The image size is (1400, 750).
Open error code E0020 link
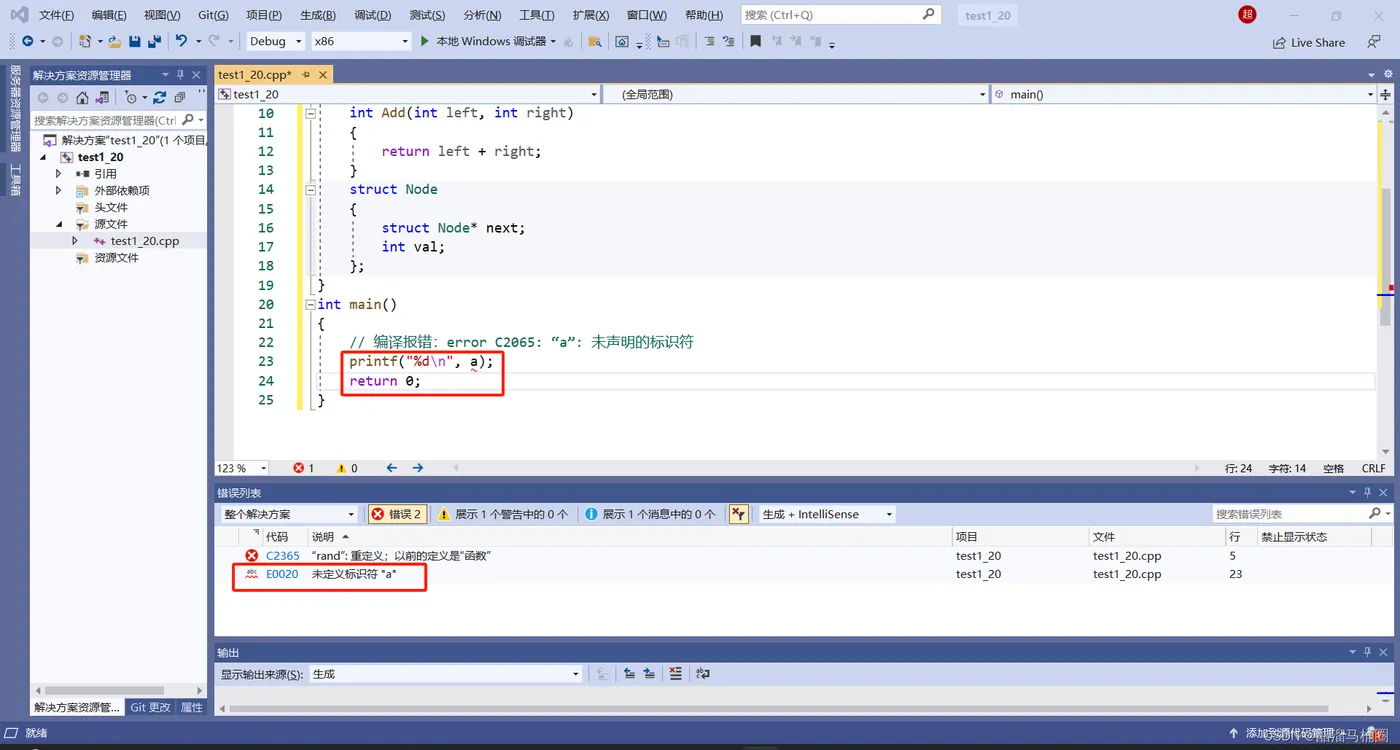[282, 574]
